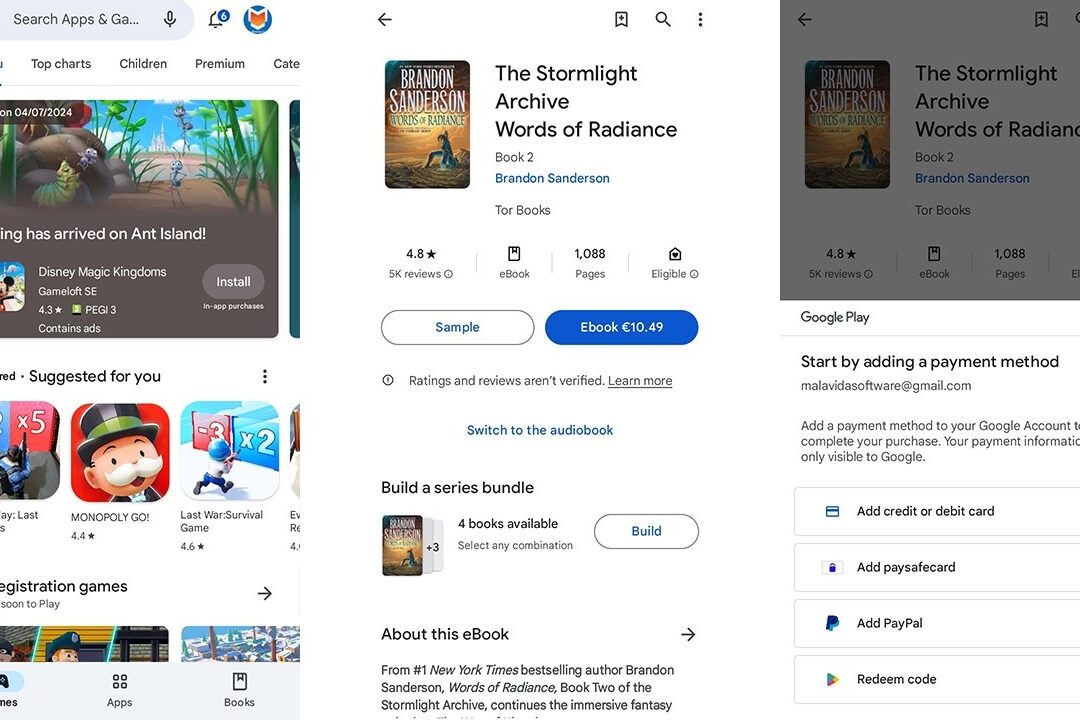The width and height of the screenshot is (1080, 720).
Task: Go back in the dimmed payment screen
Action: click(x=804, y=19)
